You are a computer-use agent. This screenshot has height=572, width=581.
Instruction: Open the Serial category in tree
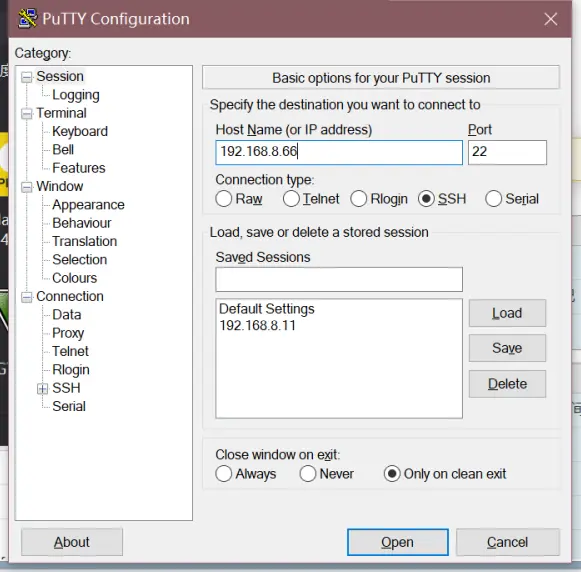coord(69,406)
